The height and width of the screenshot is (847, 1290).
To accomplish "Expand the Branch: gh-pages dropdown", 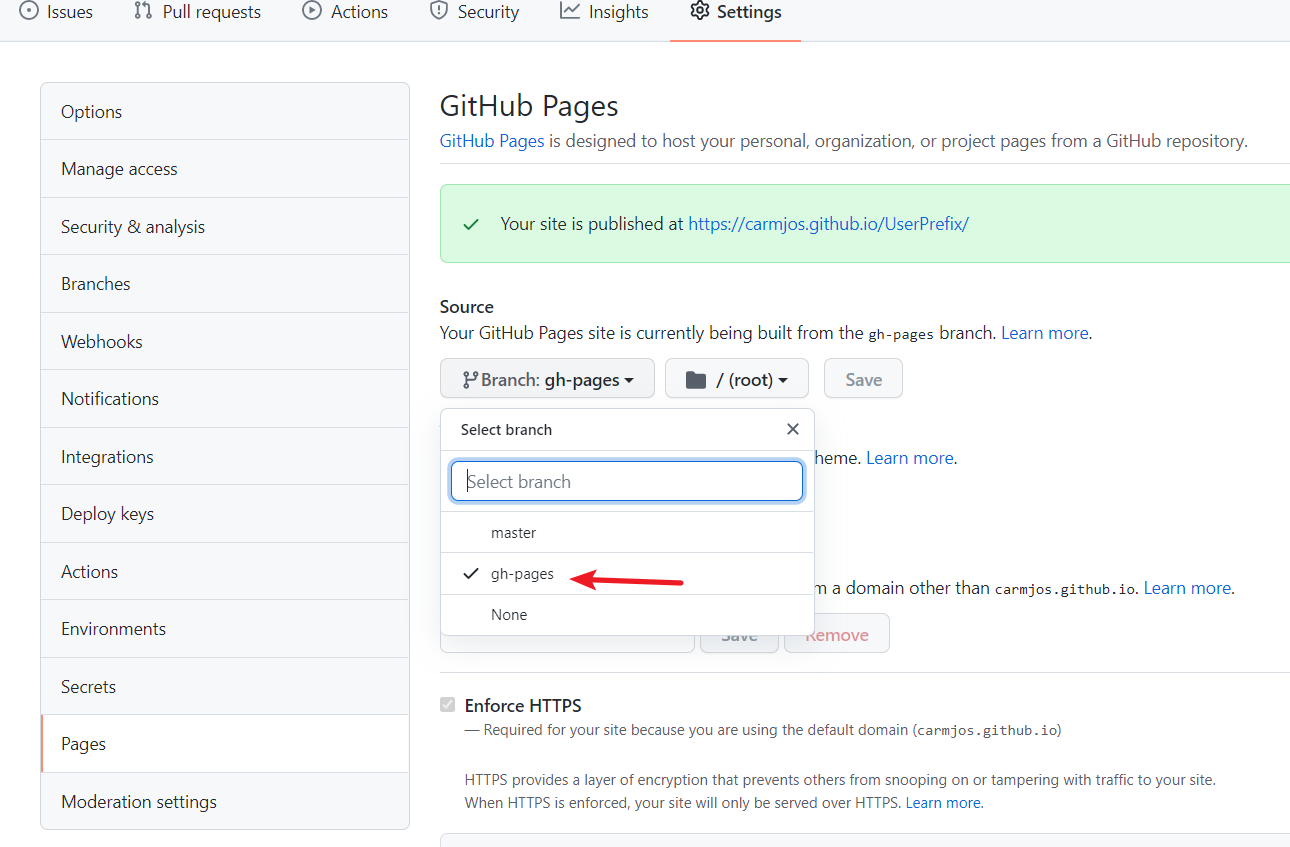I will [547, 380].
